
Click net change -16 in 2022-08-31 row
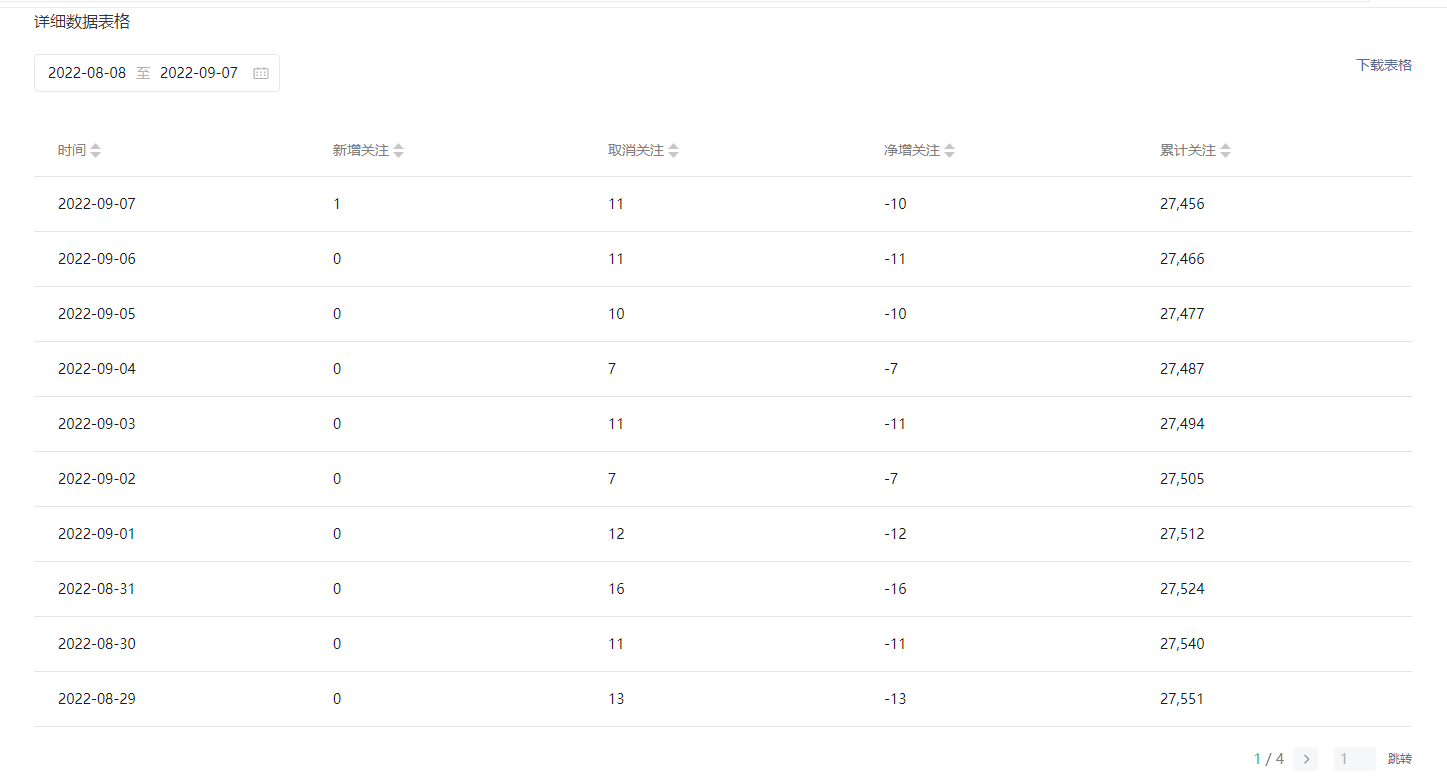tap(895, 589)
